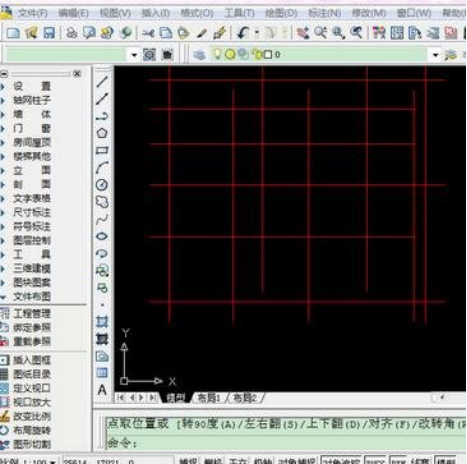Select the Polygon draw tool
The width and height of the screenshot is (467, 464).
[102, 133]
